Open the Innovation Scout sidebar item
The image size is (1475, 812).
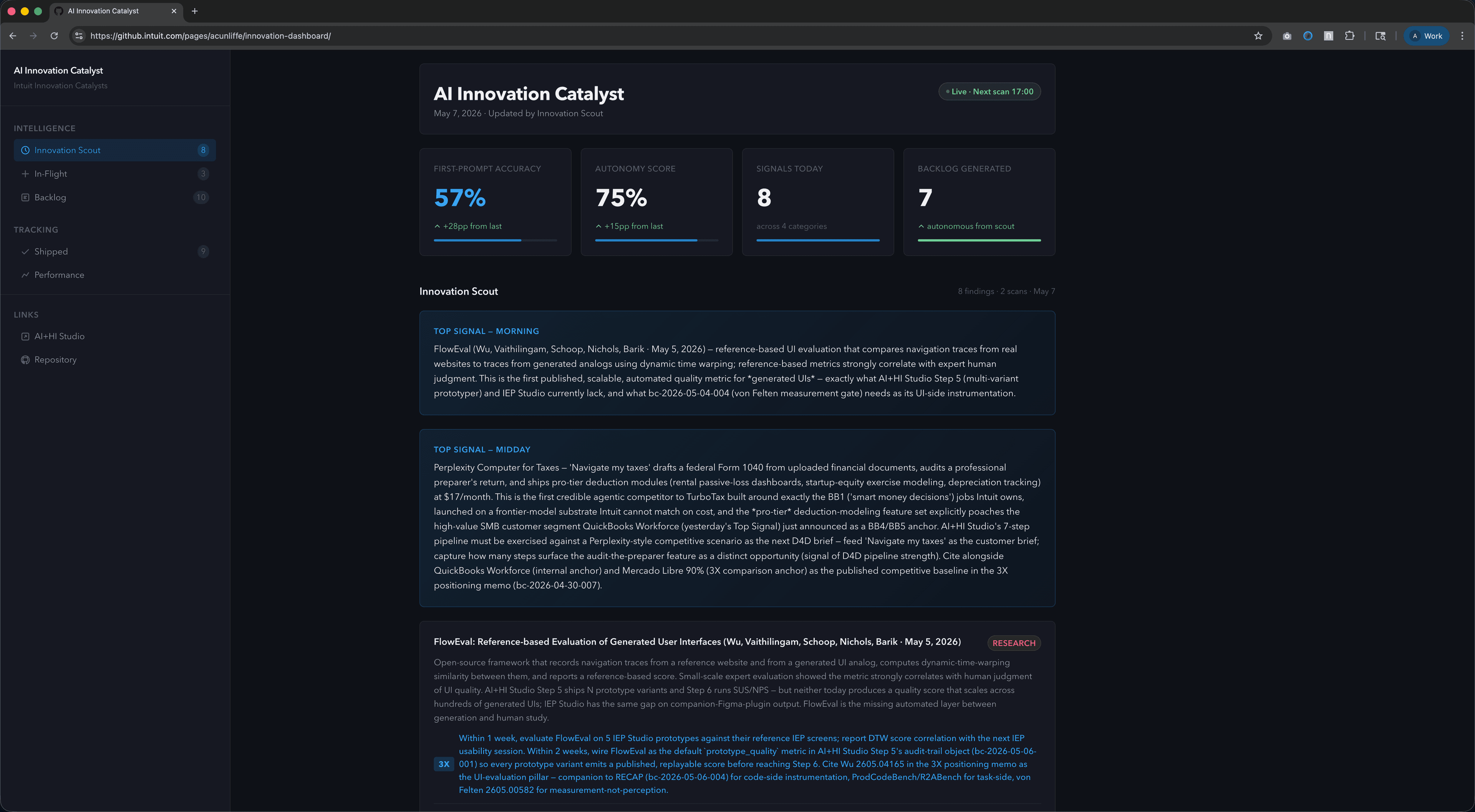114,150
